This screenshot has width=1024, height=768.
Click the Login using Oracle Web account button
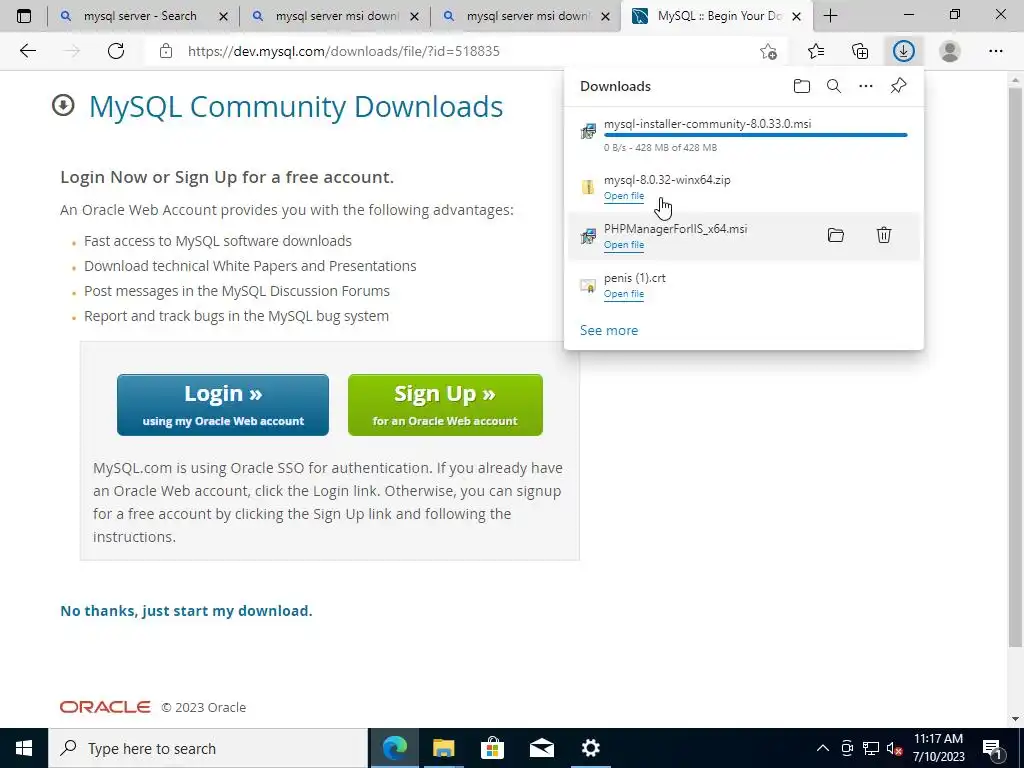pos(223,405)
